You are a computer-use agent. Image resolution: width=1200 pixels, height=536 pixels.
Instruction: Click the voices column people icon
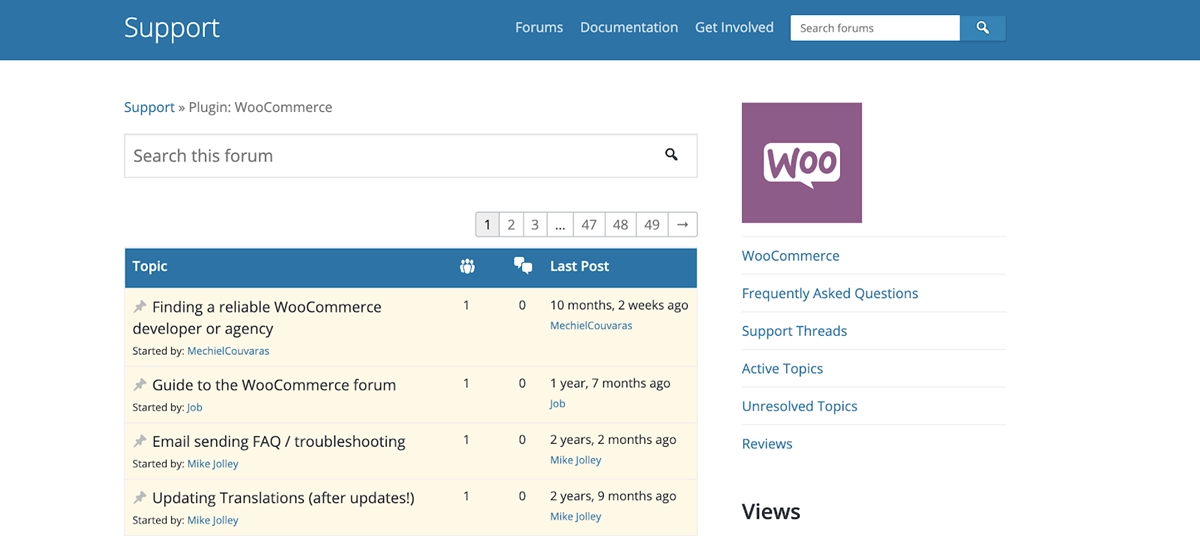(x=467, y=266)
